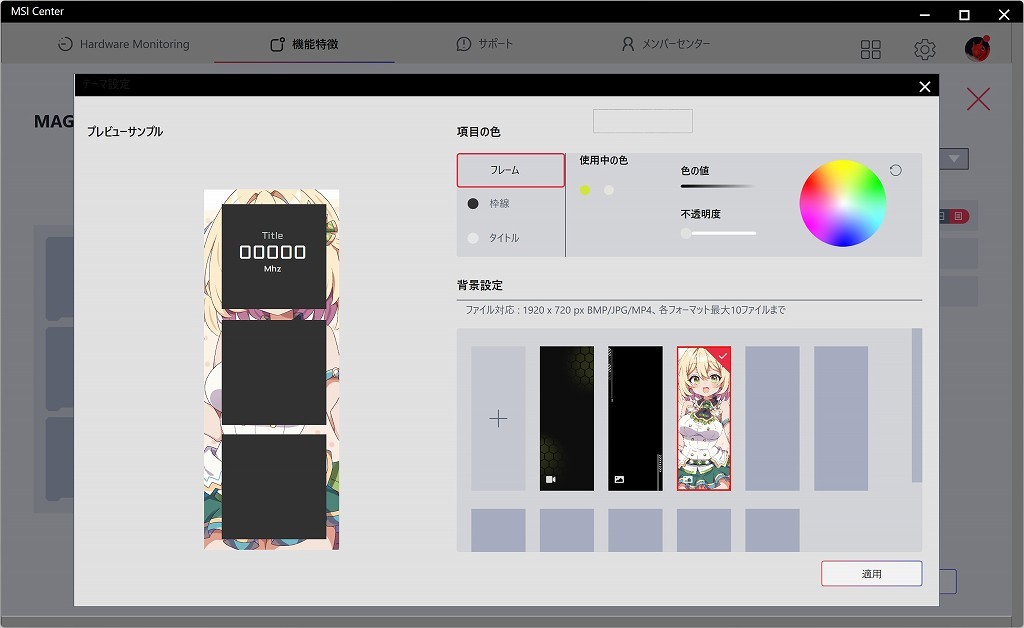This screenshot has width=1024, height=628.
Task: Click the user avatar icon
Action: [x=978, y=48]
